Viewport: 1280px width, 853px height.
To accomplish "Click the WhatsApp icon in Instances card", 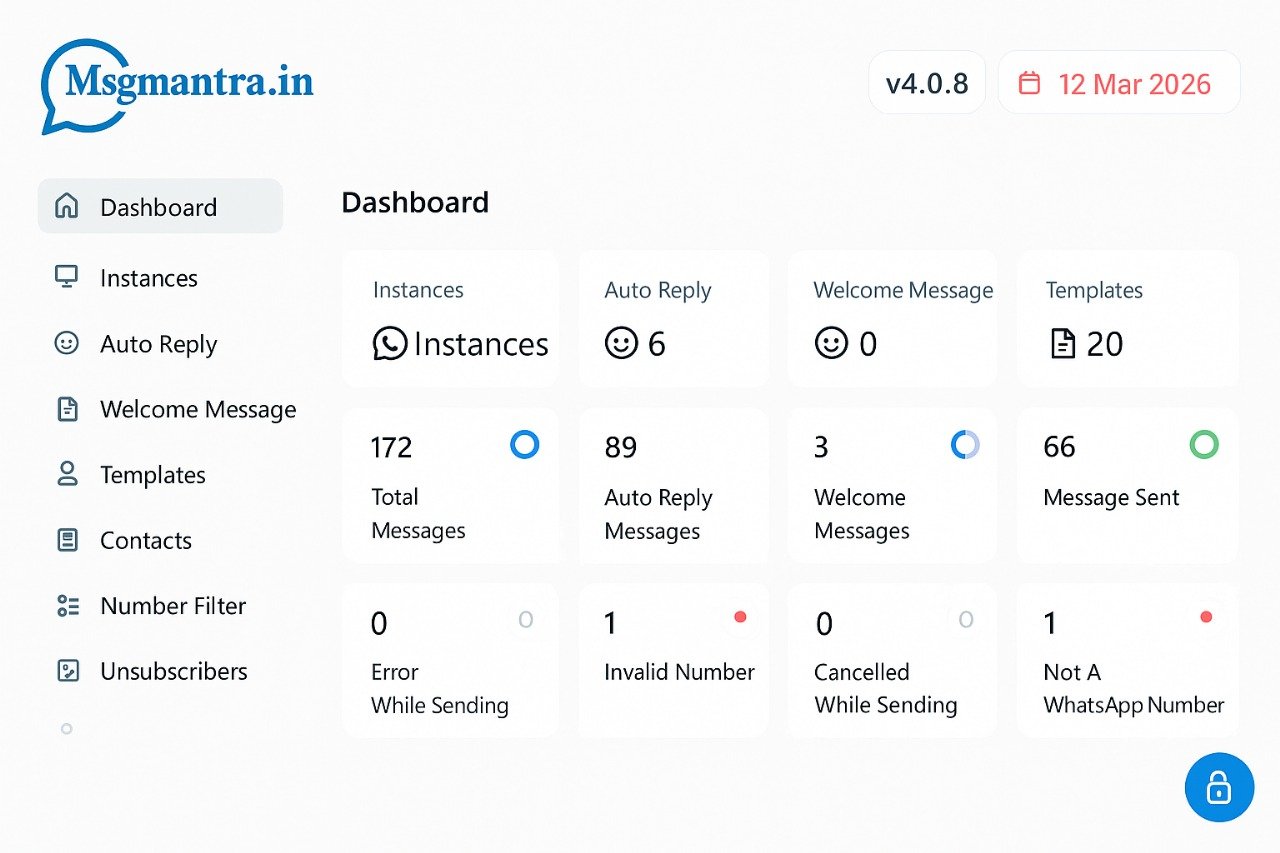I will coord(390,344).
